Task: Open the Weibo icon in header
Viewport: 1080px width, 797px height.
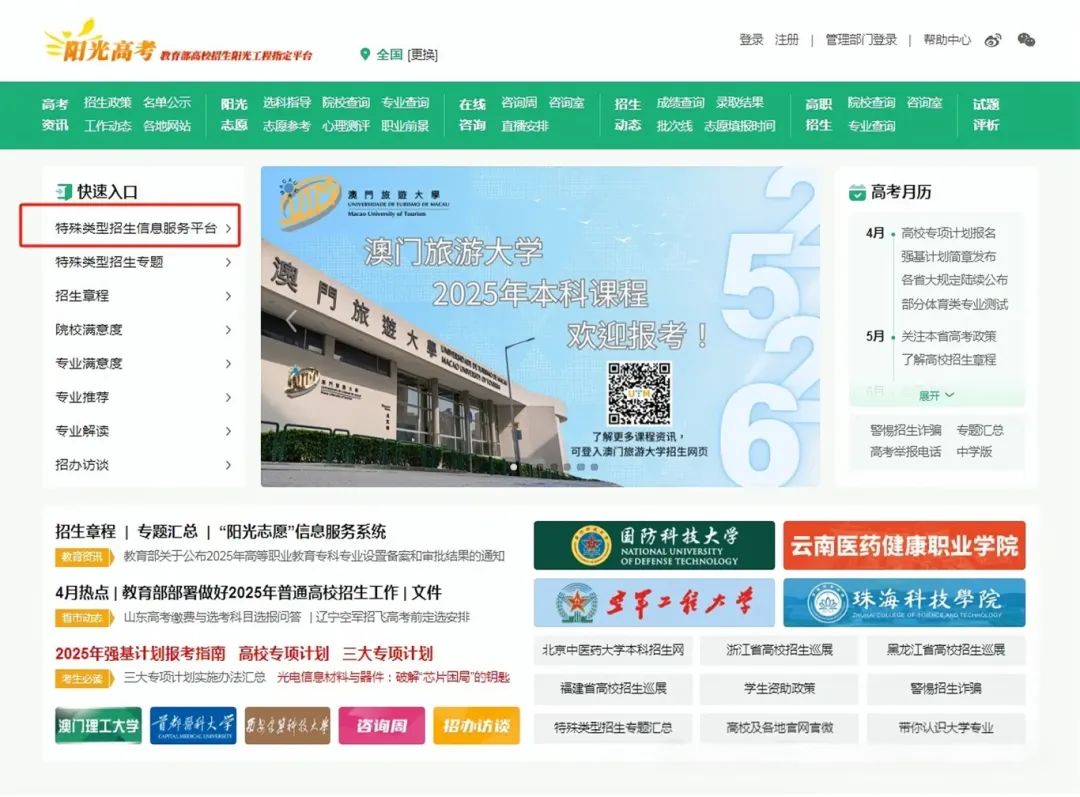Action: (x=993, y=40)
